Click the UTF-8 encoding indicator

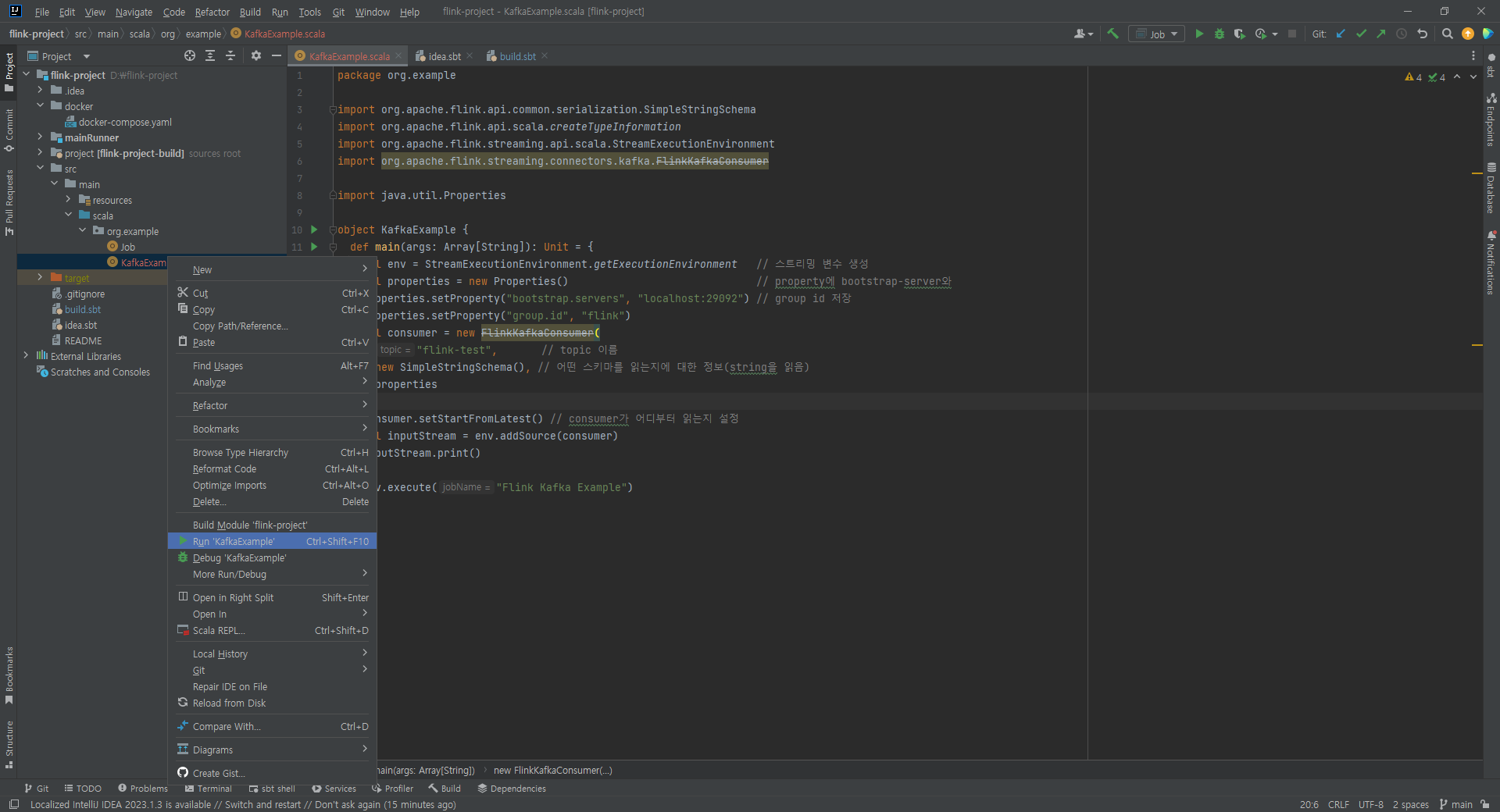(x=1371, y=804)
